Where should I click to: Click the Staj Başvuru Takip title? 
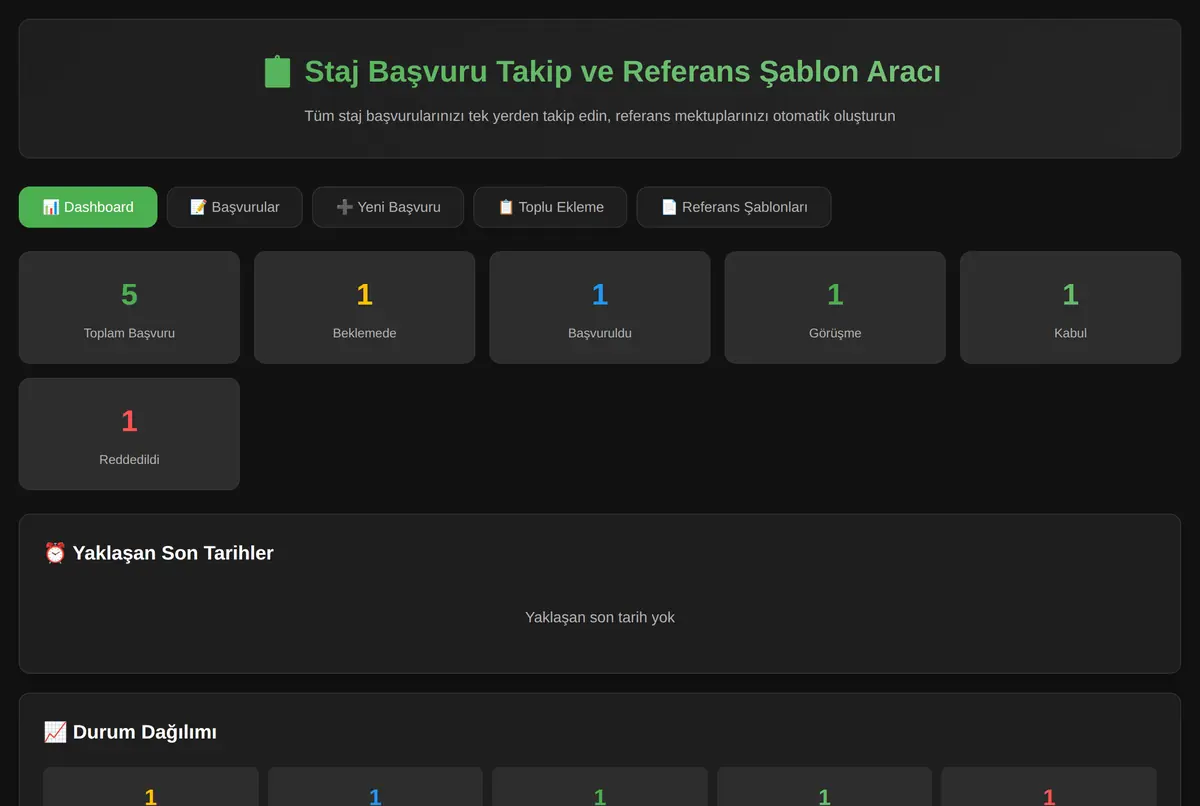(602, 72)
